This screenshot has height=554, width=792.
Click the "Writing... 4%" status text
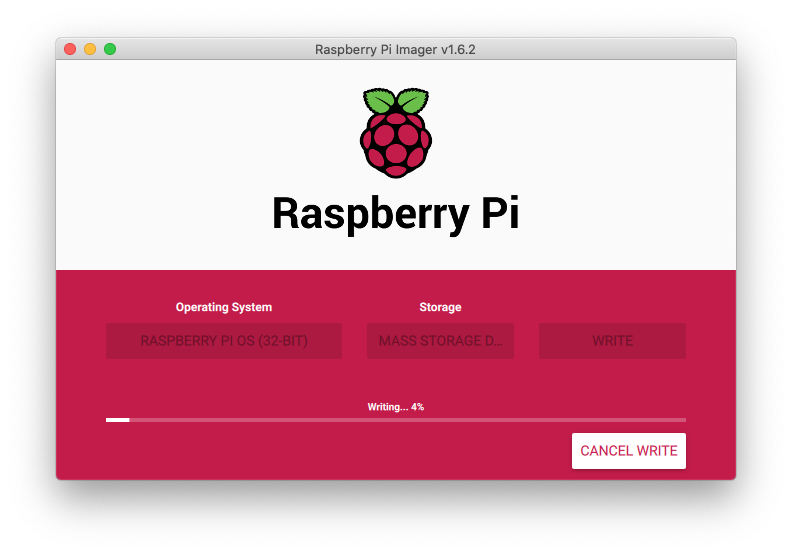[x=395, y=407]
